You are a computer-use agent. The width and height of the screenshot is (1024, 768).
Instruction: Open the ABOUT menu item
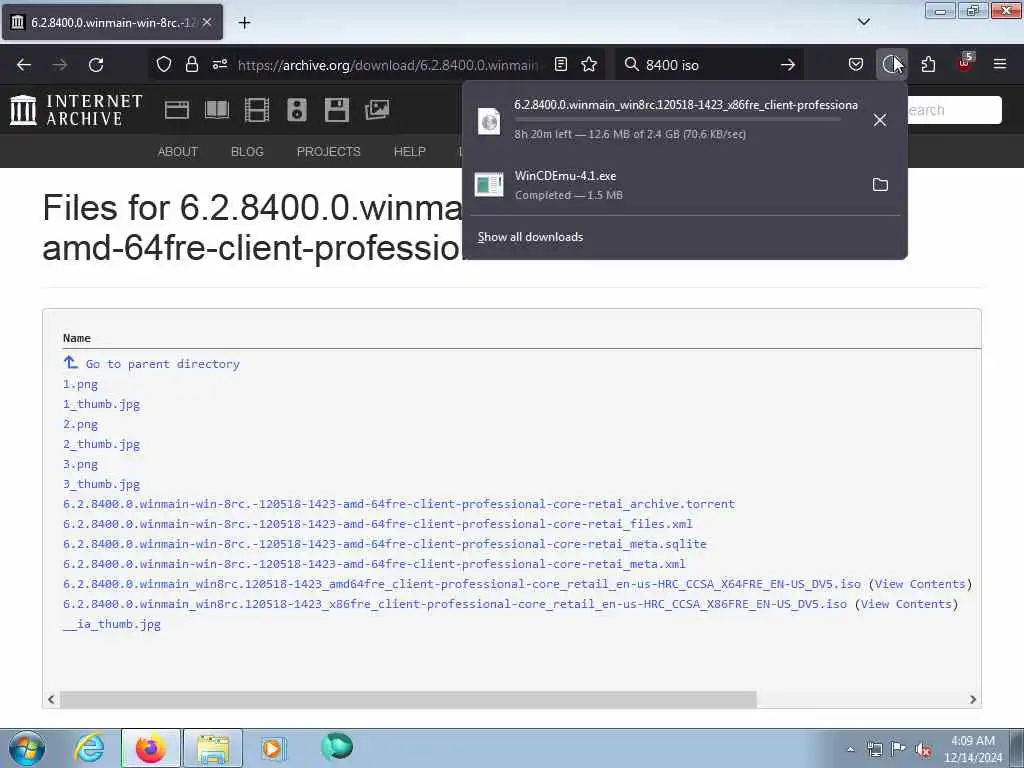pyautogui.click(x=178, y=152)
